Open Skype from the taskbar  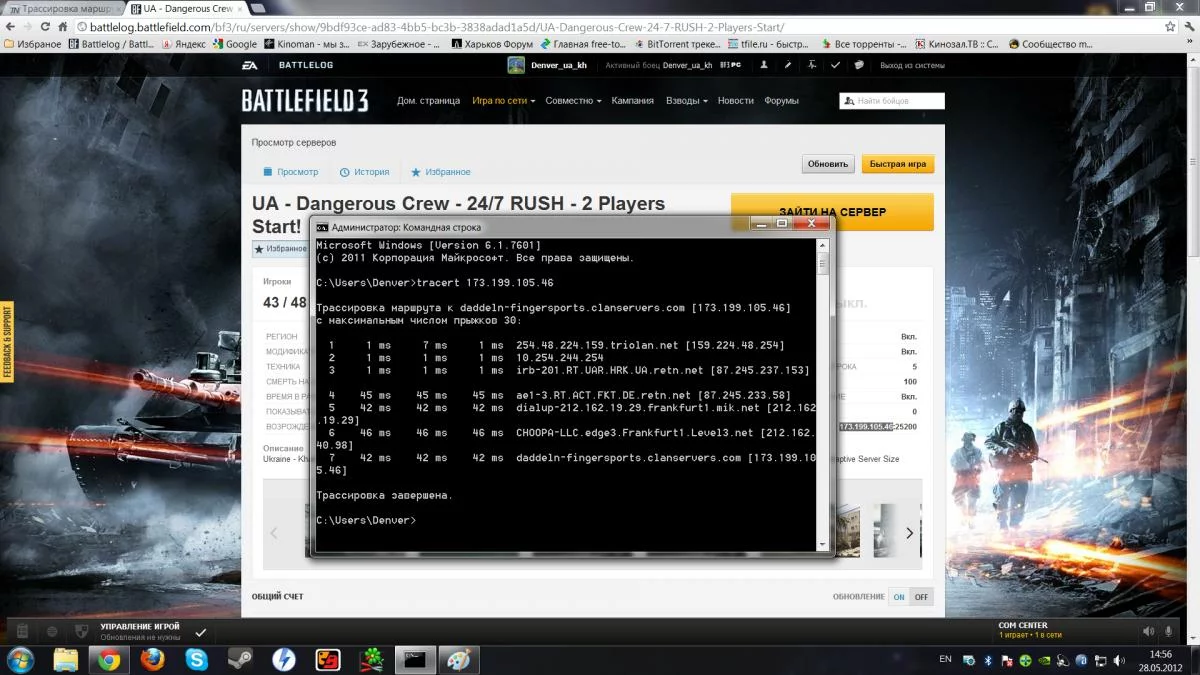196,660
